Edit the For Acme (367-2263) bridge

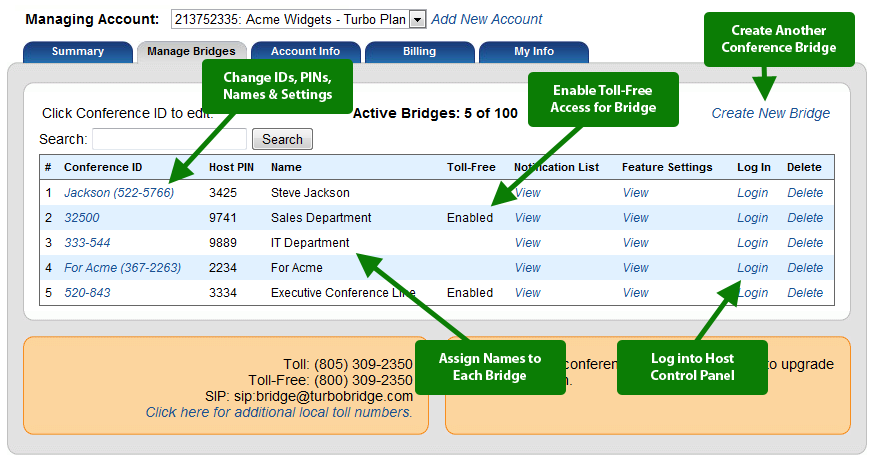point(121,268)
